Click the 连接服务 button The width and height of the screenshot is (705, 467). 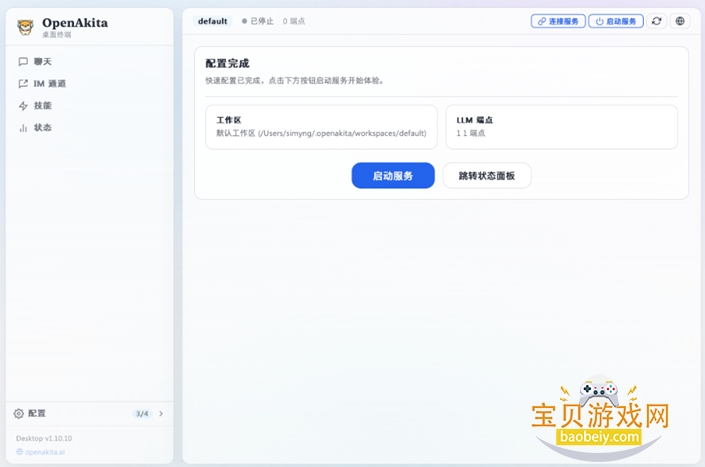point(558,21)
